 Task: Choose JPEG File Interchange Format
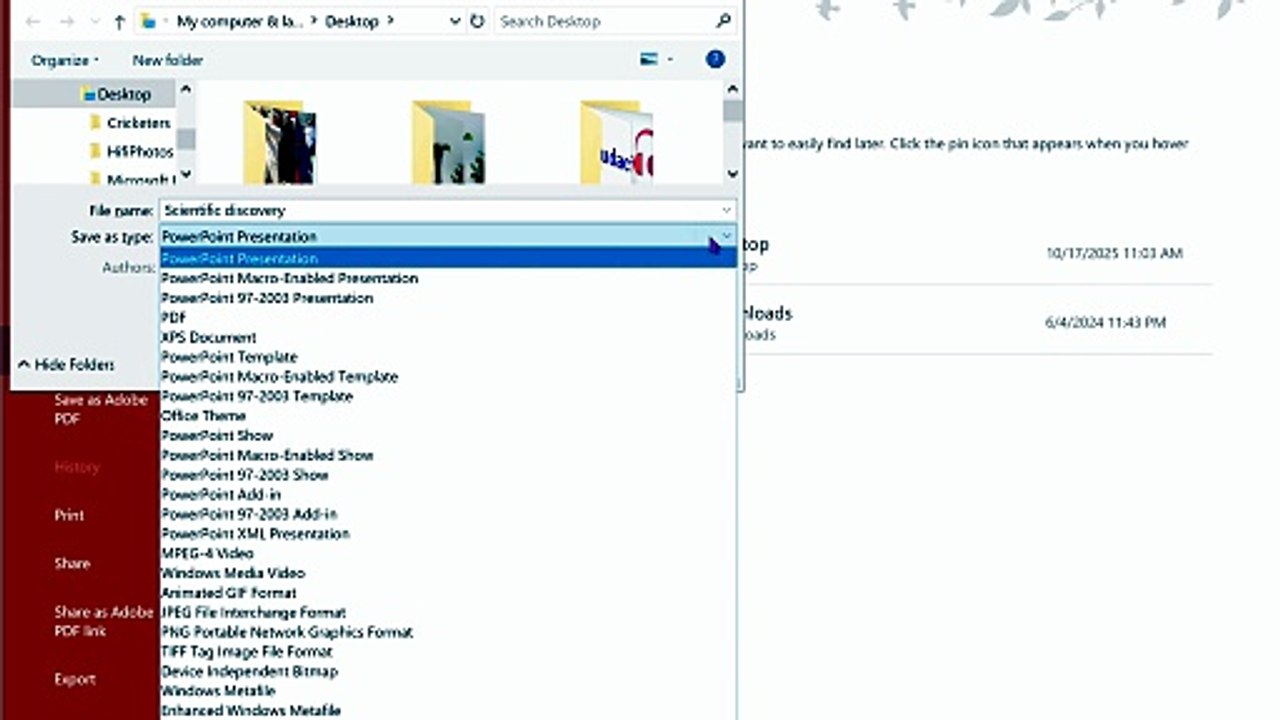pyautogui.click(x=448, y=612)
